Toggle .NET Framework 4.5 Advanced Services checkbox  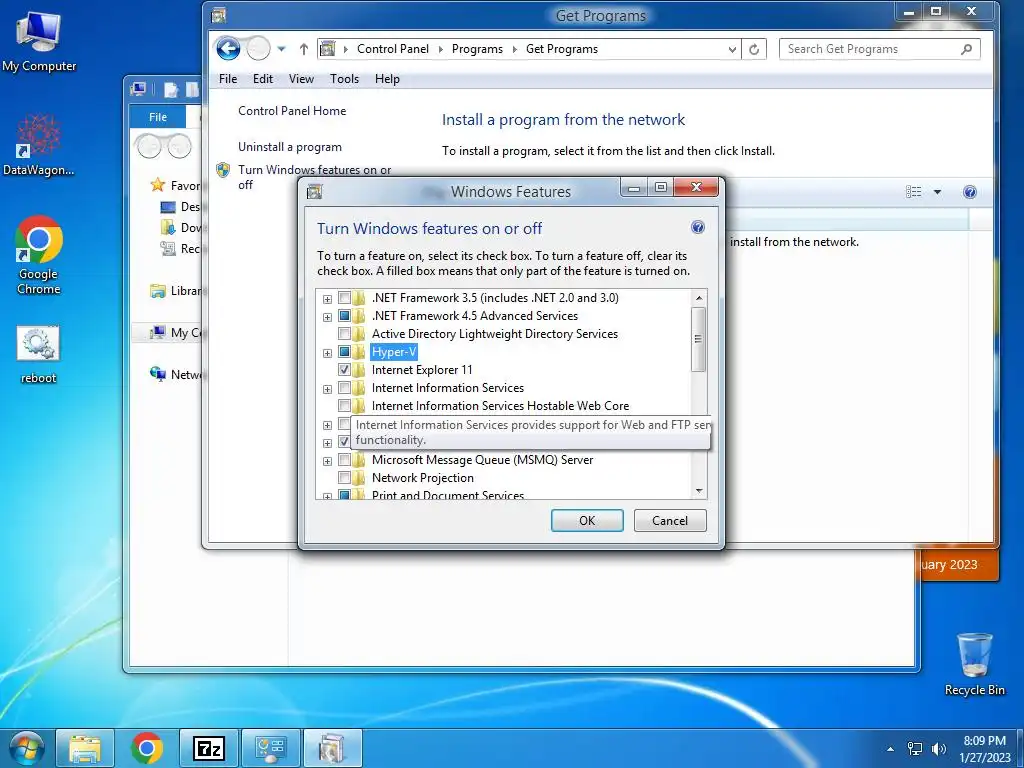click(344, 315)
